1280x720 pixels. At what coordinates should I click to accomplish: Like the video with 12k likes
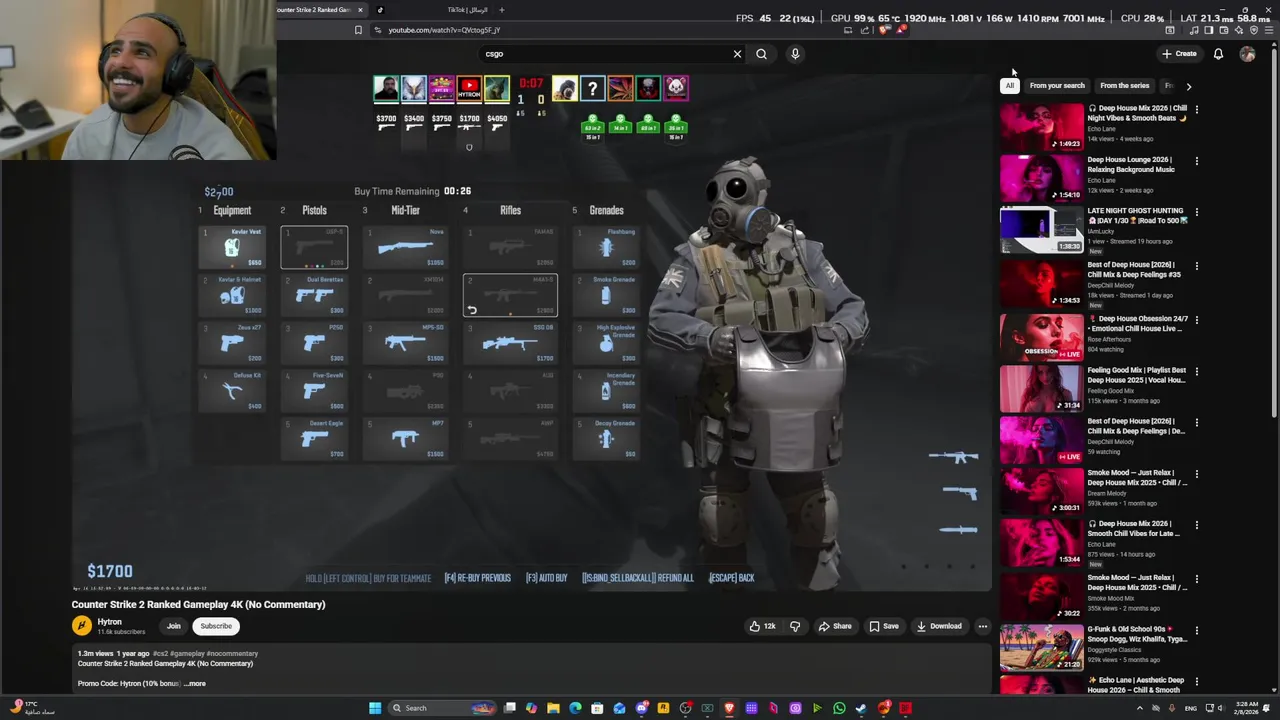click(x=762, y=626)
